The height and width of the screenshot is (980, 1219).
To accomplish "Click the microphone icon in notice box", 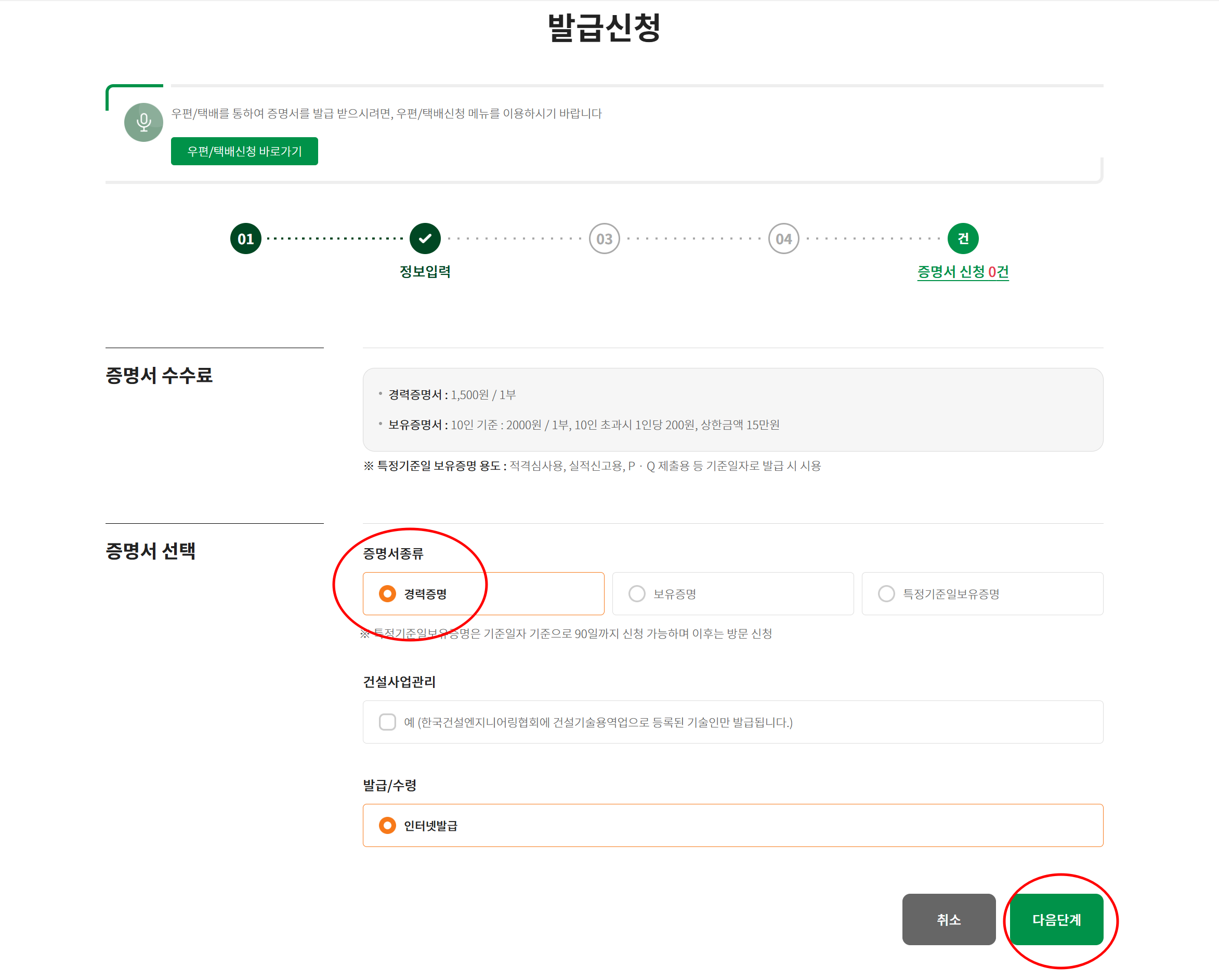I will pos(143,122).
